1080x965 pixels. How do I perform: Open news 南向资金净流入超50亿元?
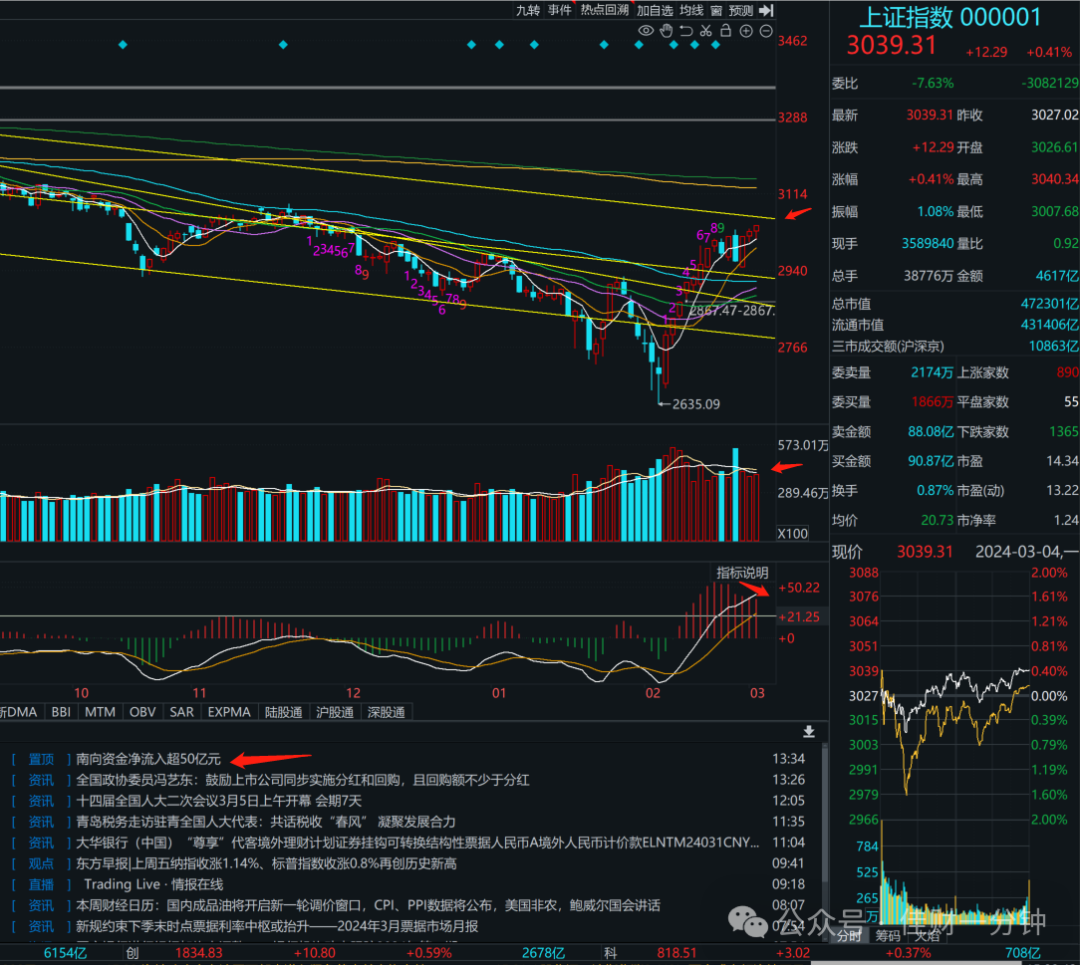pos(148,759)
